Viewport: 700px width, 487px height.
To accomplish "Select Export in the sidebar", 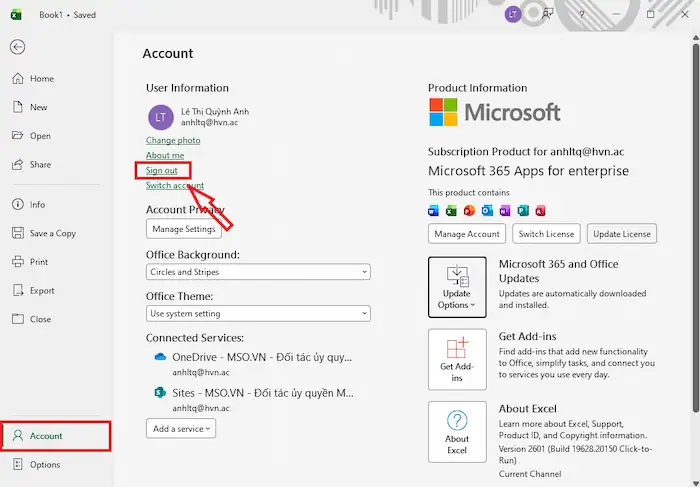I will click(x=42, y=291).
